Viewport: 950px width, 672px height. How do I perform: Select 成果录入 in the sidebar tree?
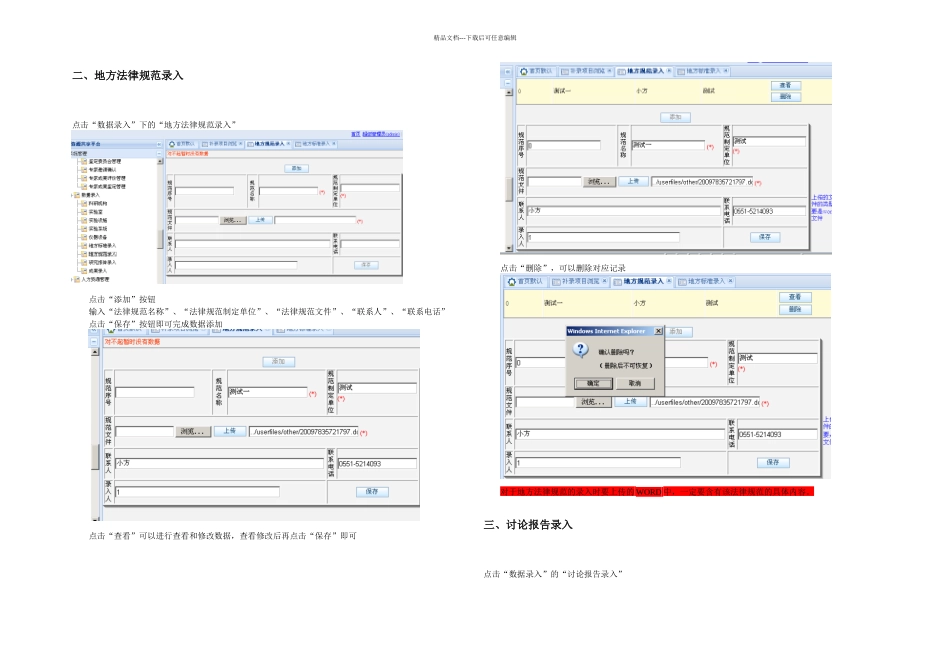pos(98,271)
